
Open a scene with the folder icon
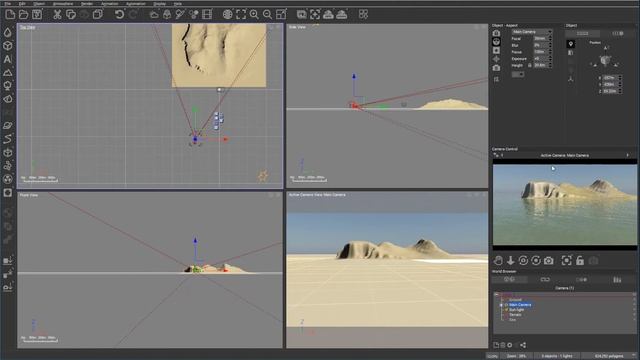[x=24, y=15]
